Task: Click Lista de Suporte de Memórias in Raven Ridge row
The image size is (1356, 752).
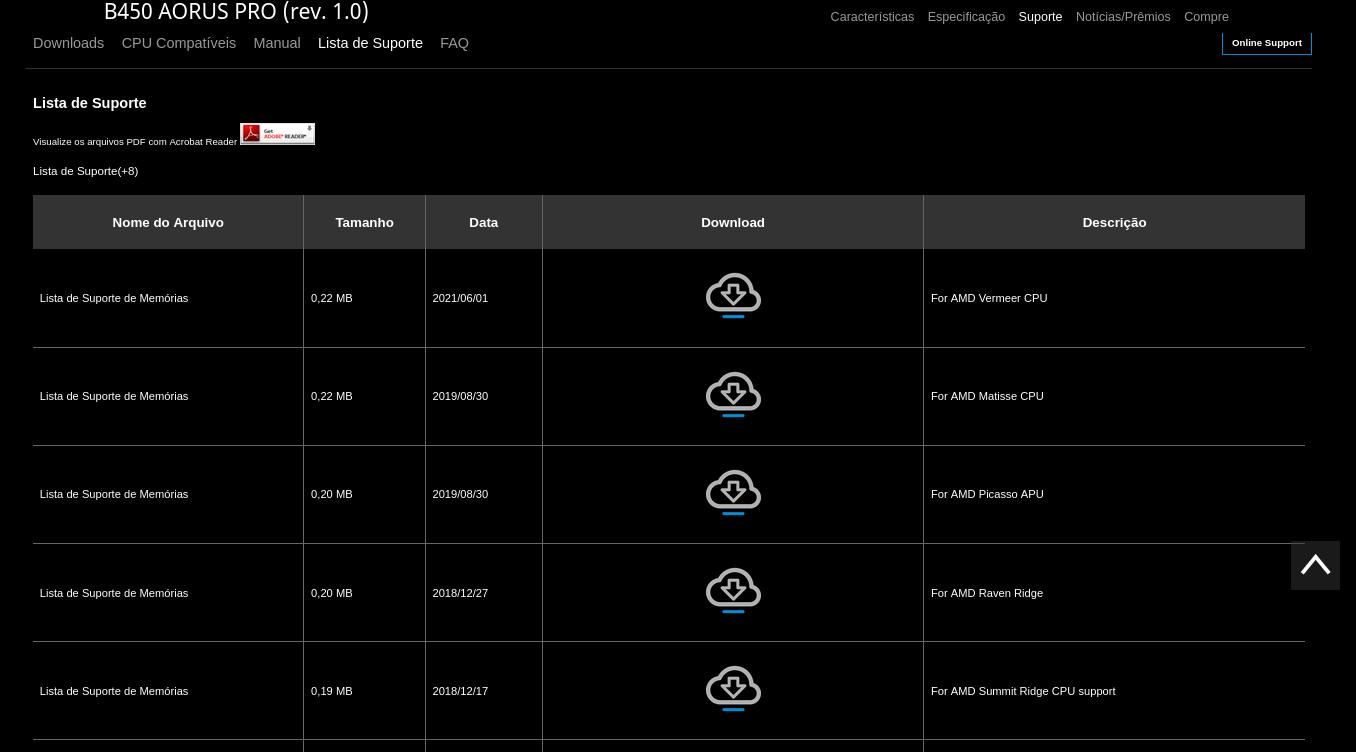Action: (x=114, y=593)
